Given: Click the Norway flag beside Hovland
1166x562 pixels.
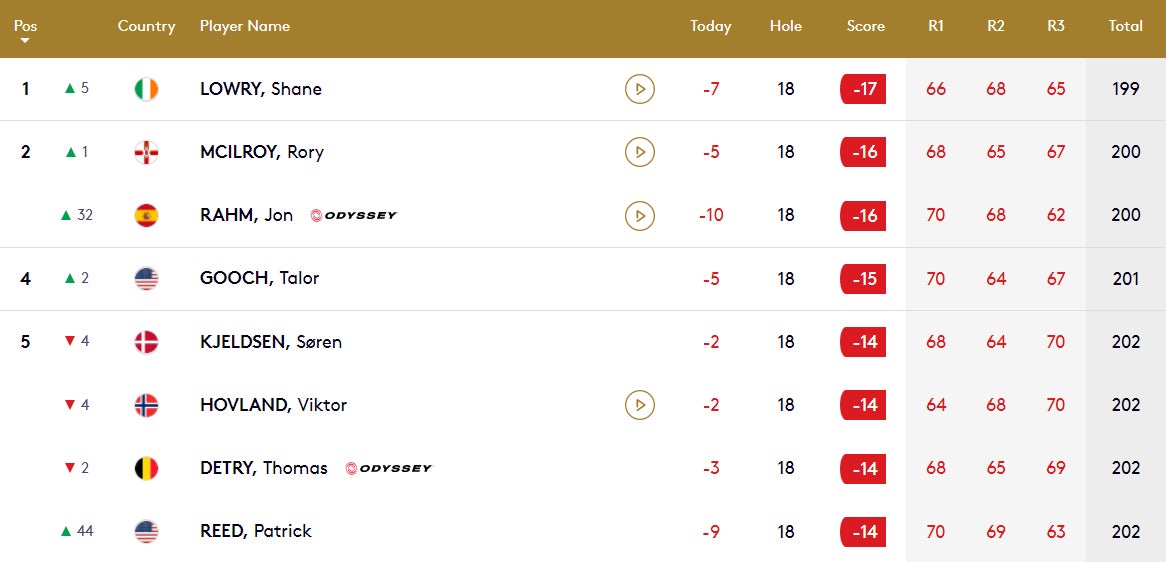Looking at the screenshot, I should pos(146,405).
